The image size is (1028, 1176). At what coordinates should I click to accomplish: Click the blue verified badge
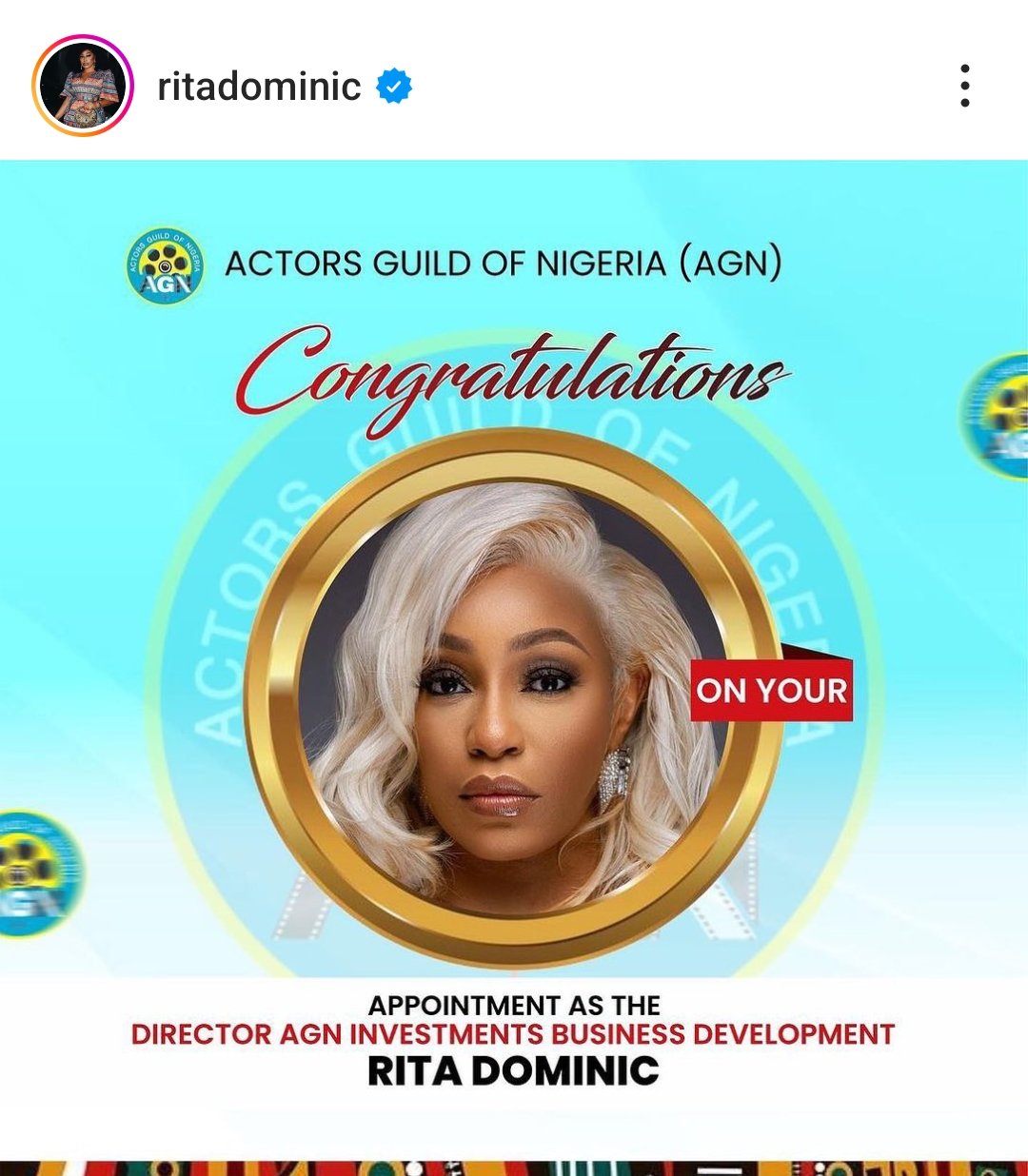click(394, 87)
